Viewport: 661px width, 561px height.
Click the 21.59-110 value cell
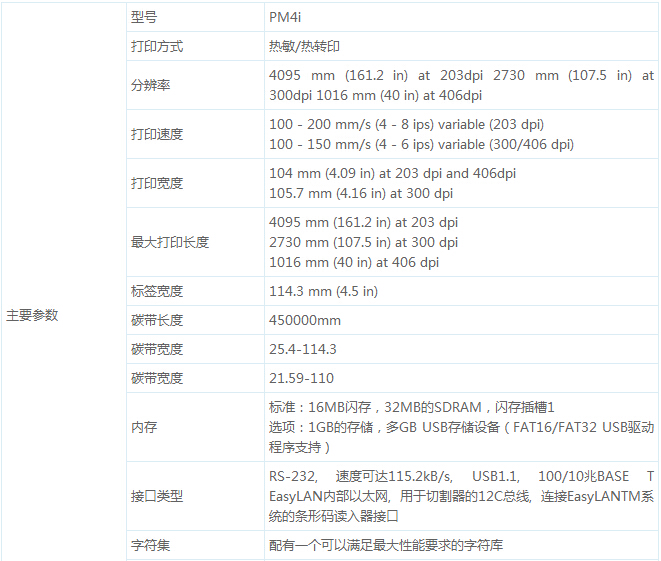(x=301, y=378)
